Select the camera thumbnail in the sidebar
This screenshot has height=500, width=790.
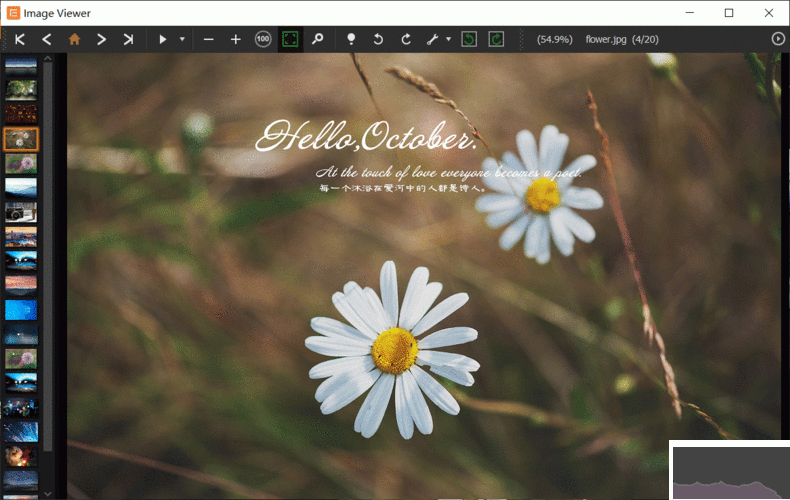(x=21, y=212)
